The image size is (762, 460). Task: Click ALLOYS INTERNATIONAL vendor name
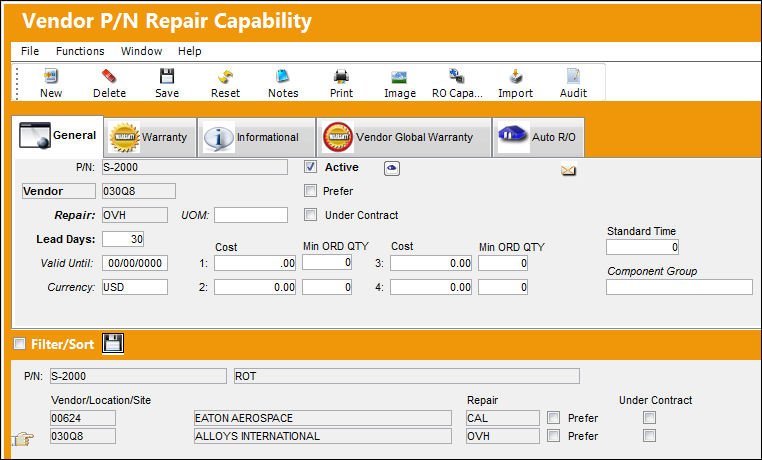323,436
